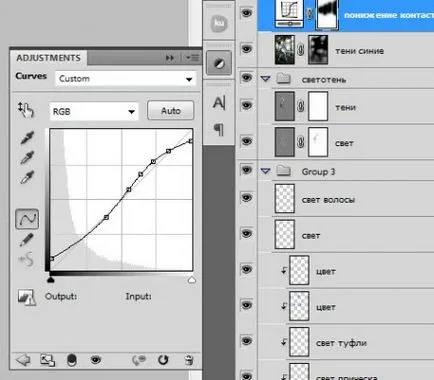Open the Curves preset dropdown showing Custom

click(125, 79)
